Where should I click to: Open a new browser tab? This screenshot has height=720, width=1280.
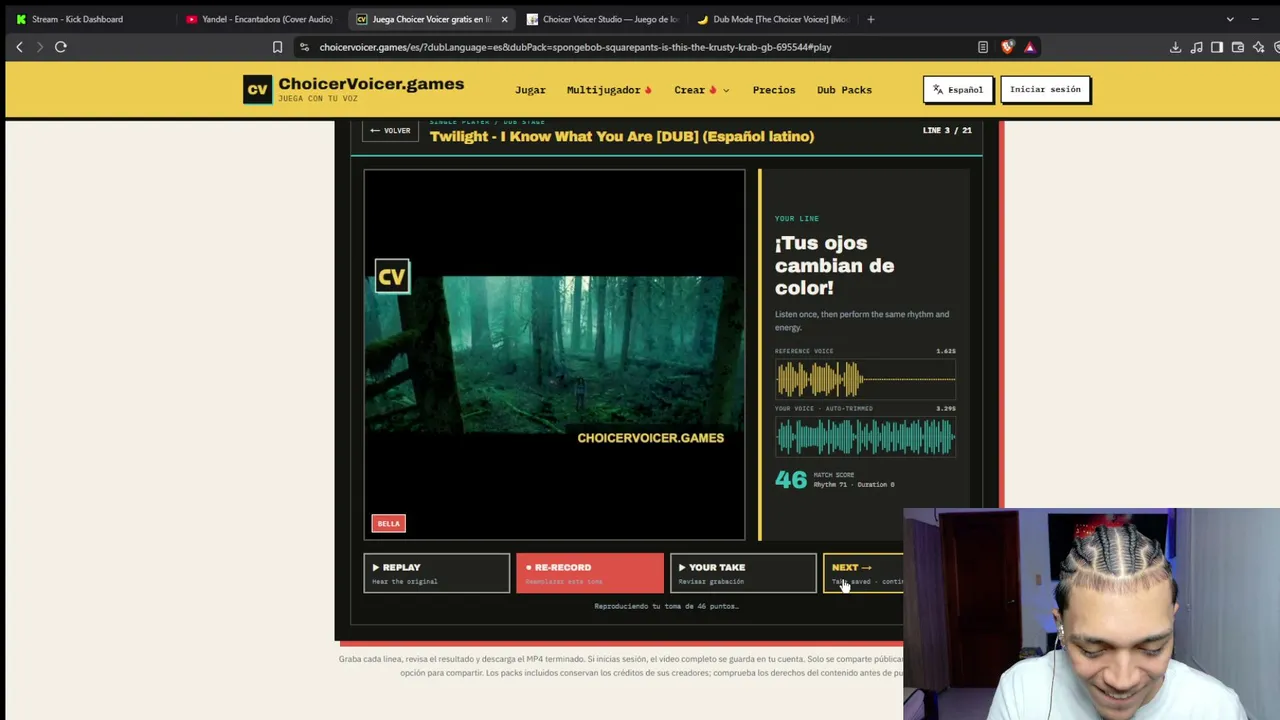(871, 19)
